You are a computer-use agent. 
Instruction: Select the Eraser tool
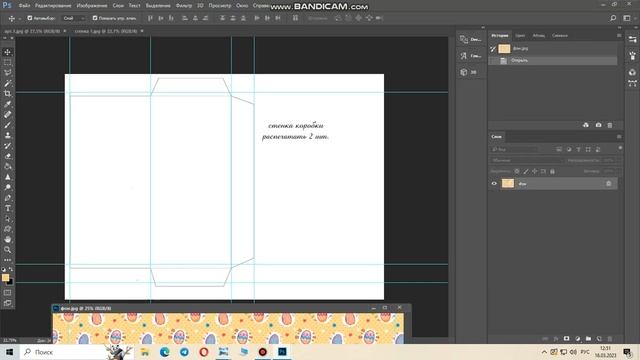[x=7, y=156]
